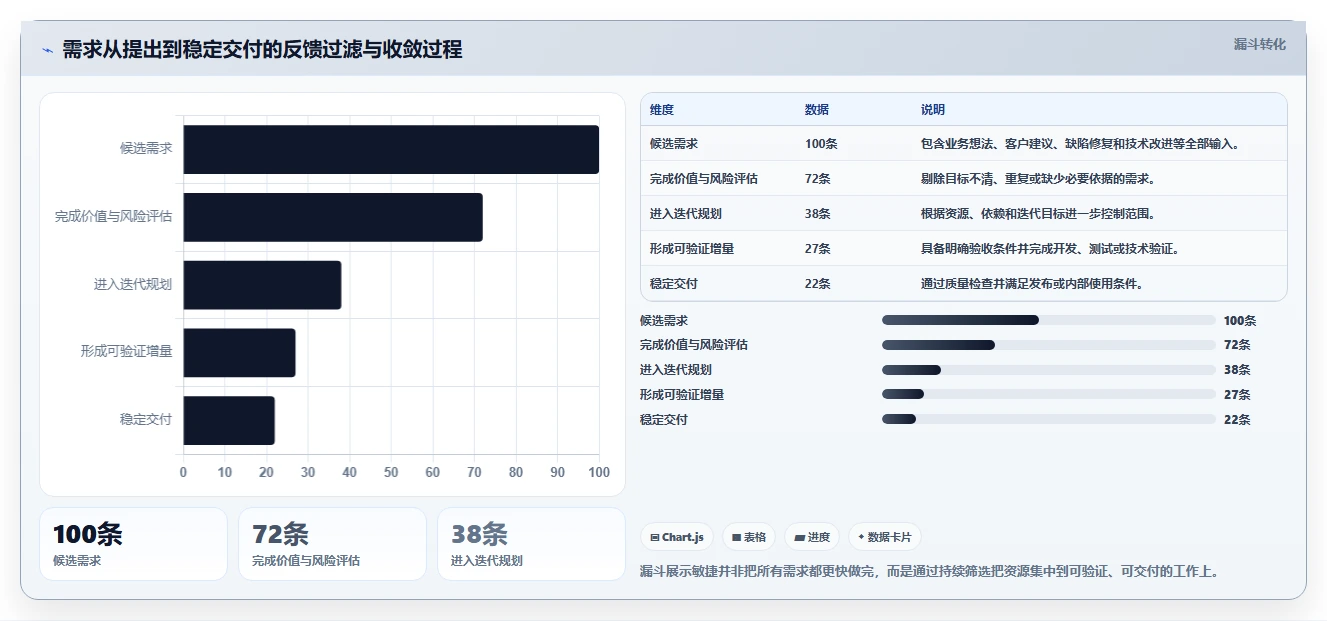
Task: Click the footer note starting 漏斗展示敏捷
Action: click(x=929, y=572)
